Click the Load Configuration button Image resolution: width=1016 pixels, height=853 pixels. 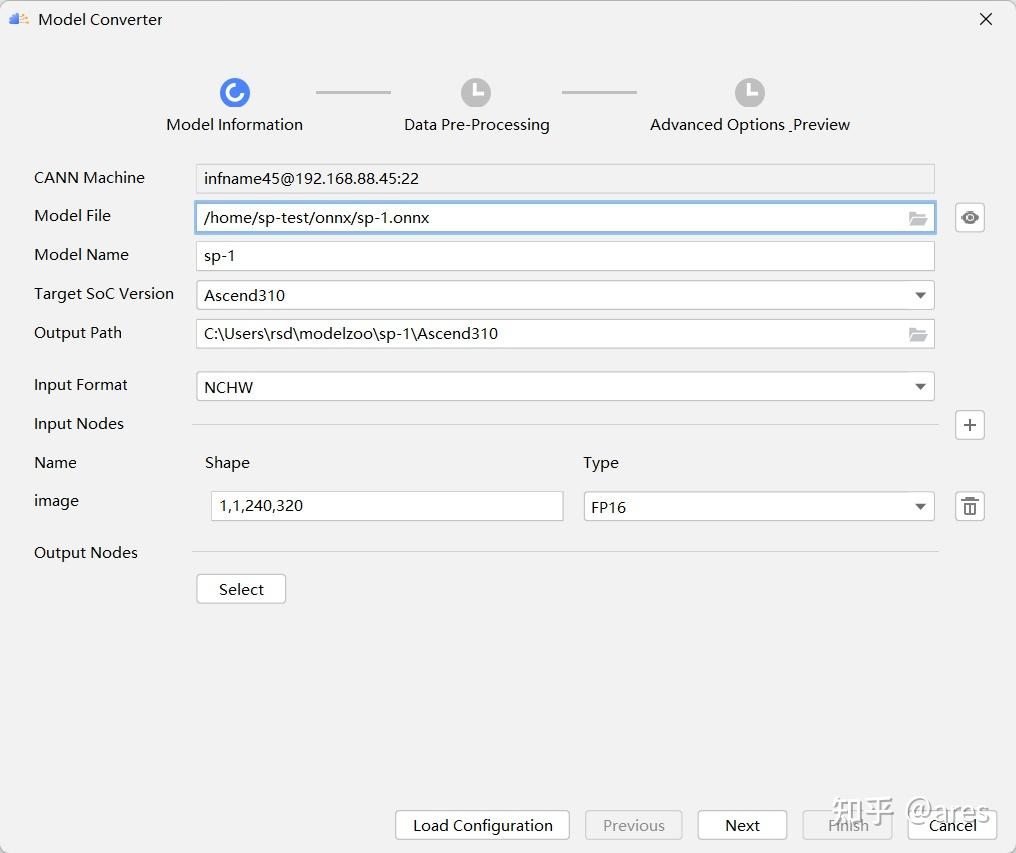point(482,825)
